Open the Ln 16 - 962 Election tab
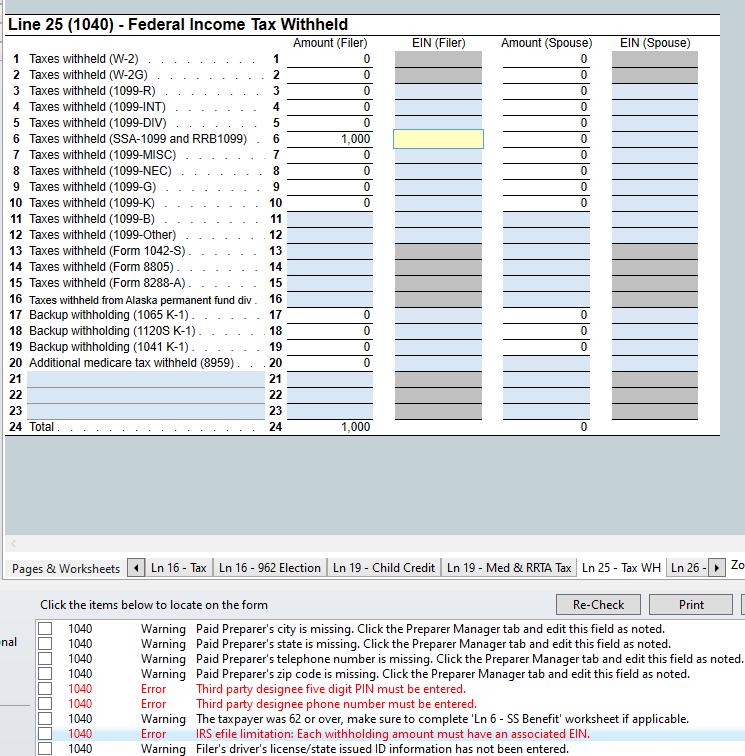This screenshot has width=745, height=756. 270,567
